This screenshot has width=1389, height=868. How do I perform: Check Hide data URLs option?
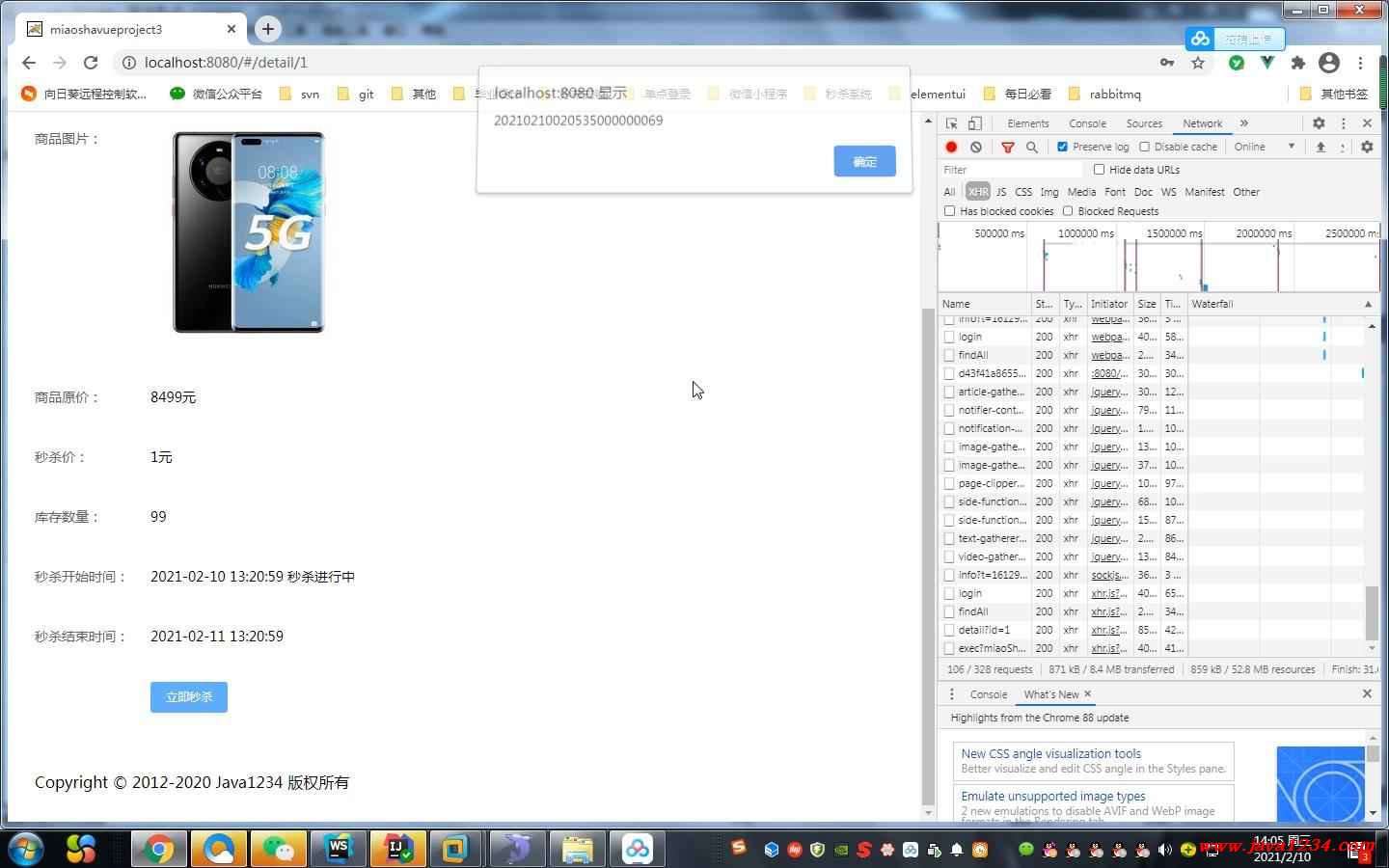coord(1099,170)
